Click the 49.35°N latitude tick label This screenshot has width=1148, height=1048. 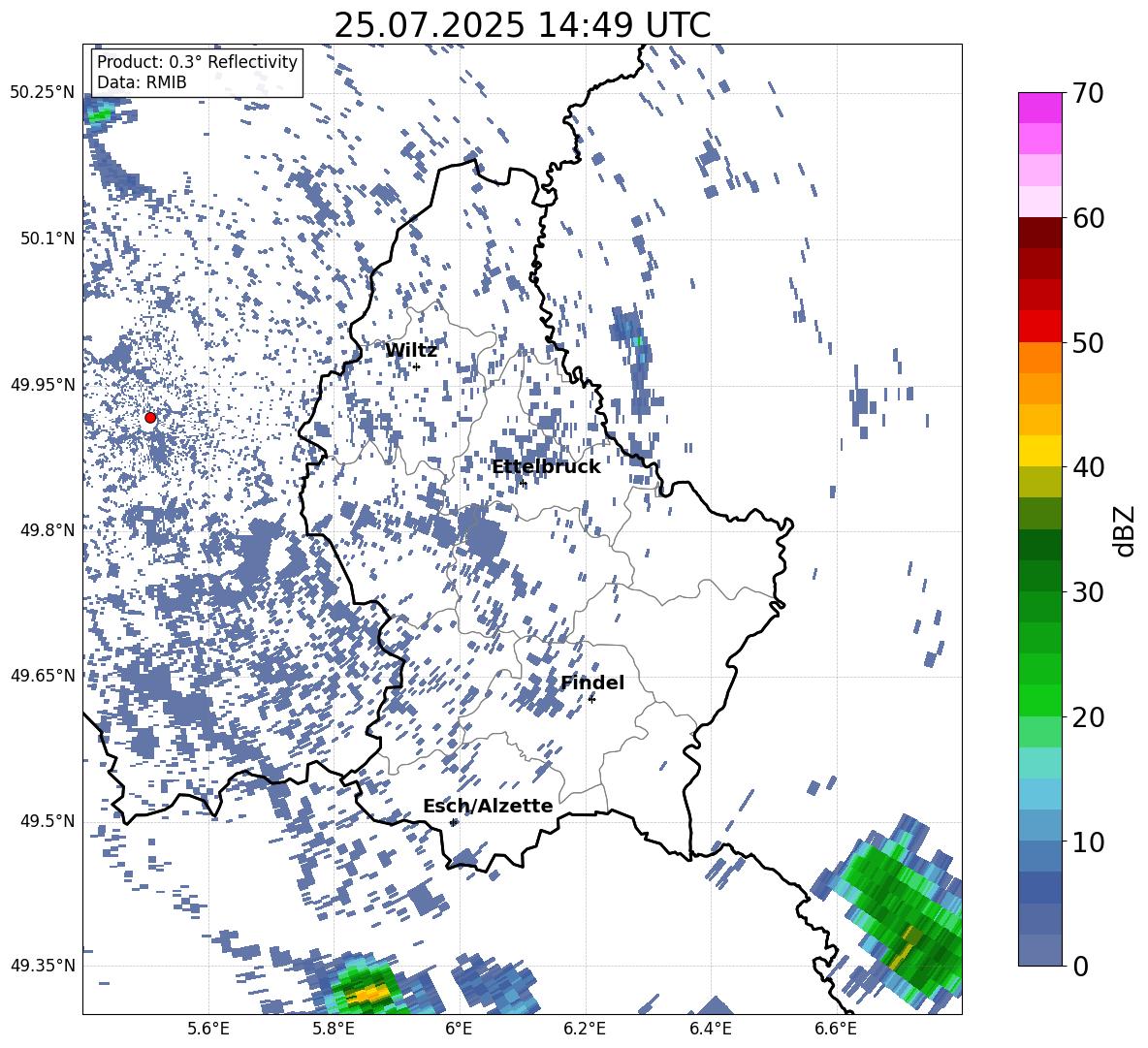(x=43, y=966)
